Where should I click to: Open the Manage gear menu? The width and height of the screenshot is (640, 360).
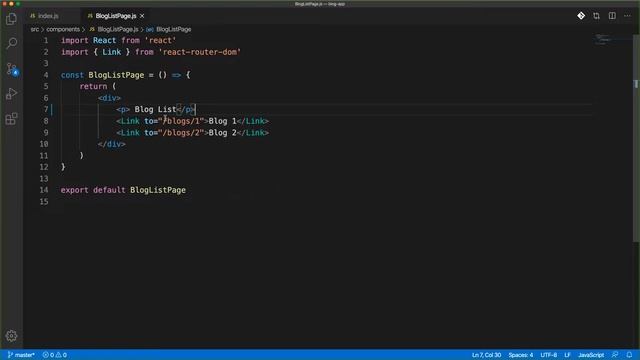(x=11, y=336)
